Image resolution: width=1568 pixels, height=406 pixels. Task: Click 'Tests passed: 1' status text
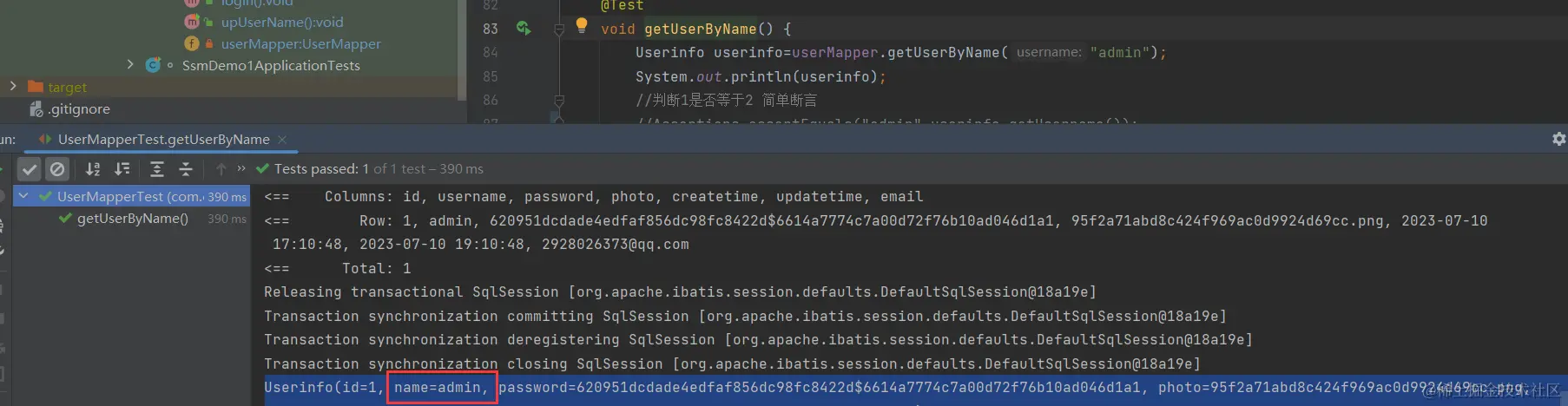pos(321,169)
